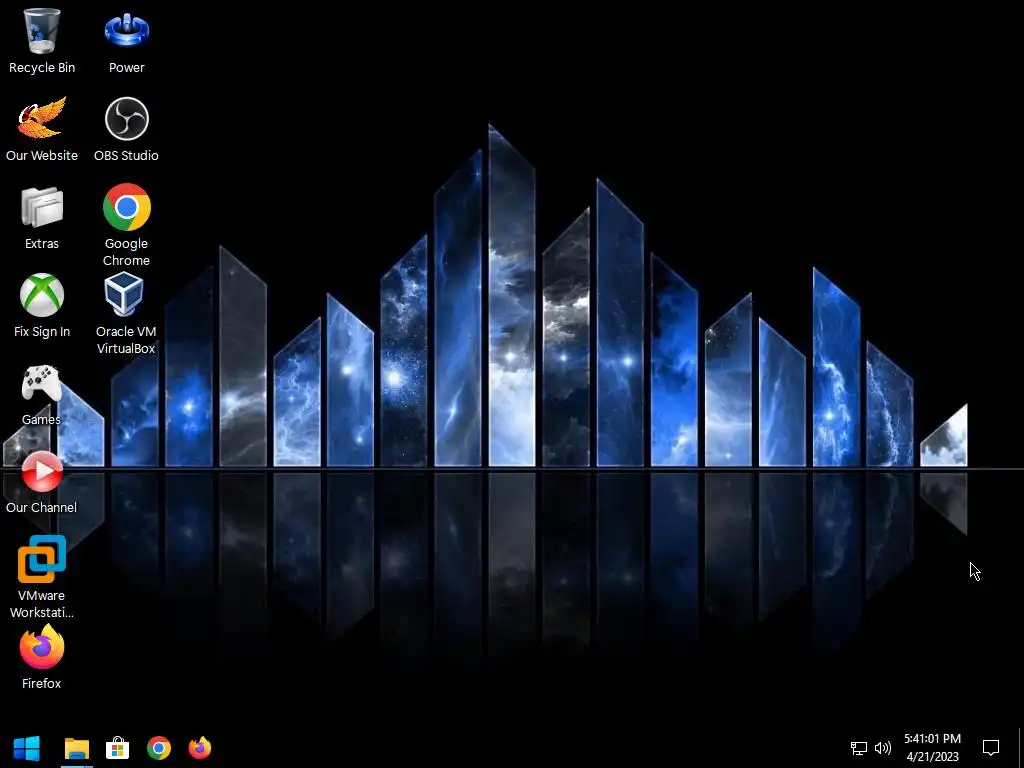Open the Power desktop shortcut
The height and width of the screenshot is (768, 1024).
click(127, 40)
